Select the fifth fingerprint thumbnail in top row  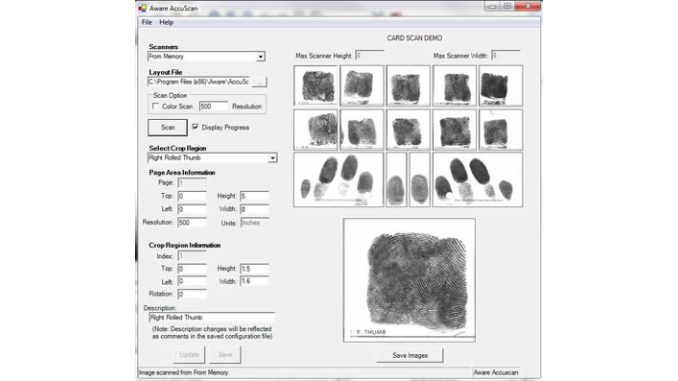click(501, 86)
